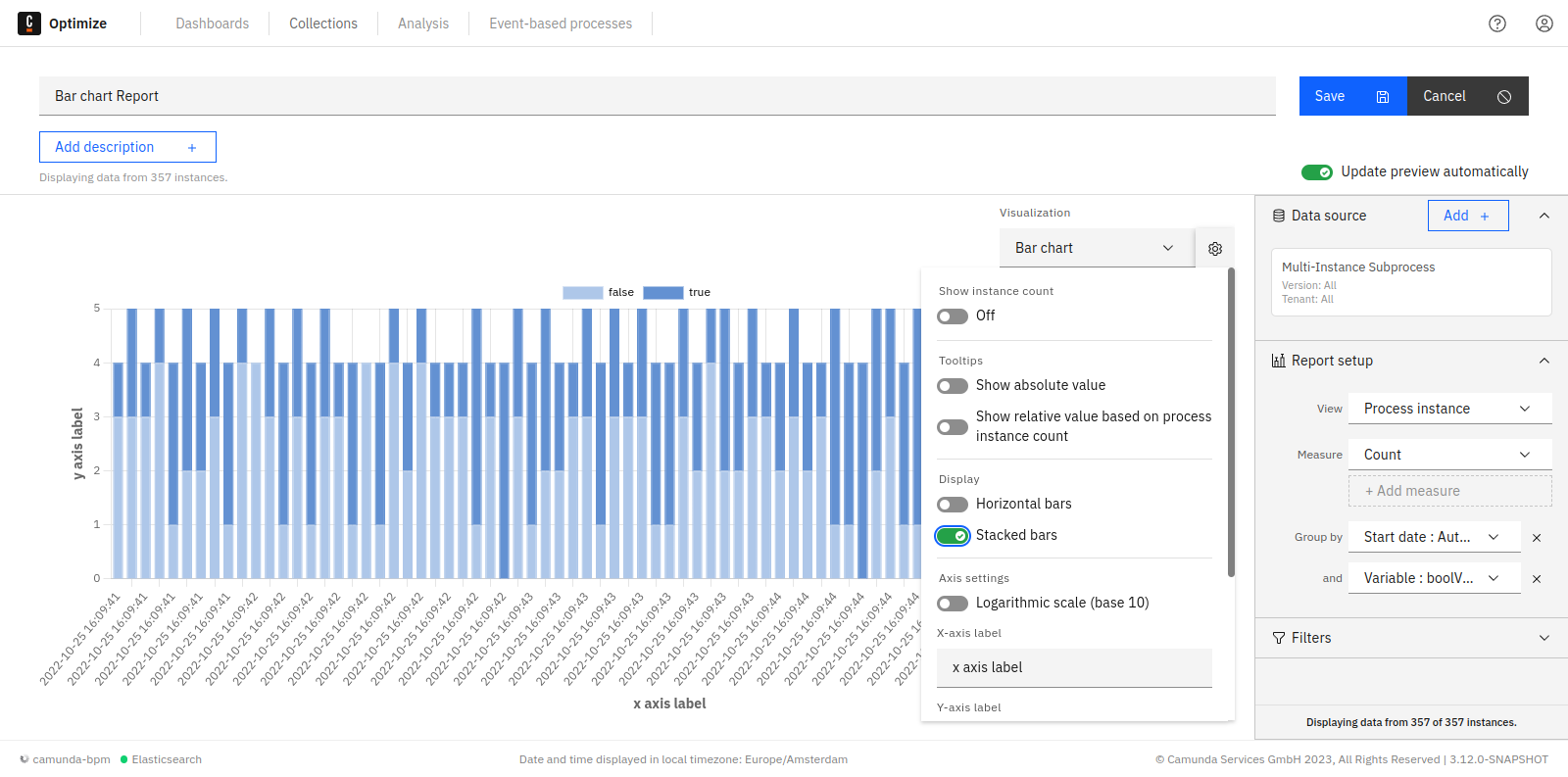
Task: Click the Camunda Optimize logo
Action: [29, 24]
